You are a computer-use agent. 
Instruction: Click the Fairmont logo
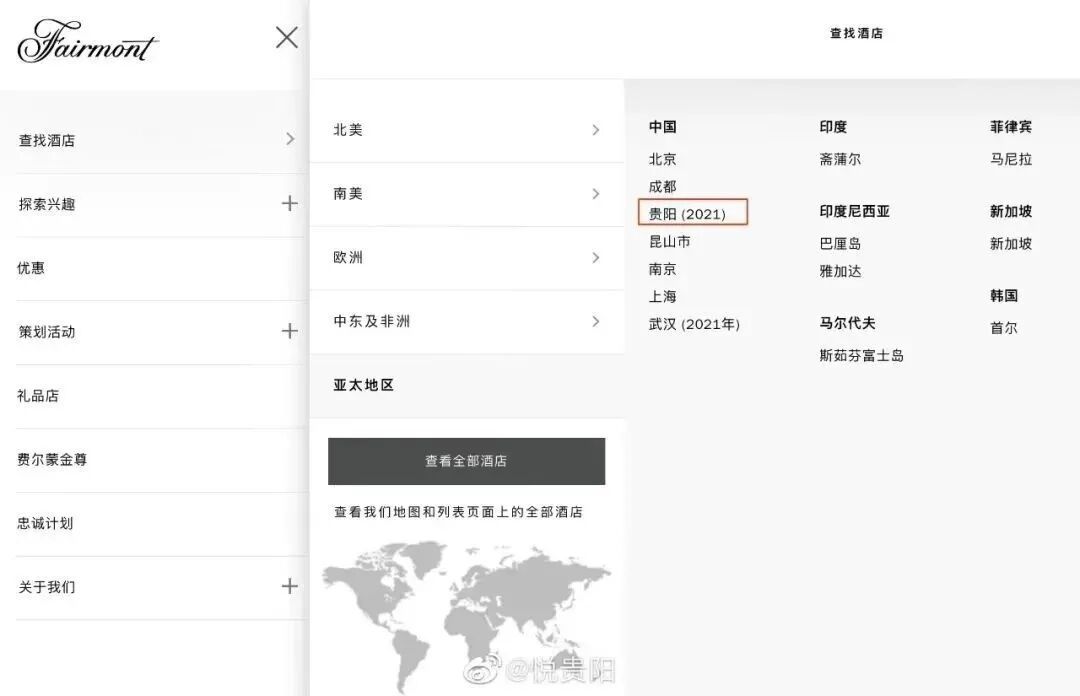click(x=87, y=41)
